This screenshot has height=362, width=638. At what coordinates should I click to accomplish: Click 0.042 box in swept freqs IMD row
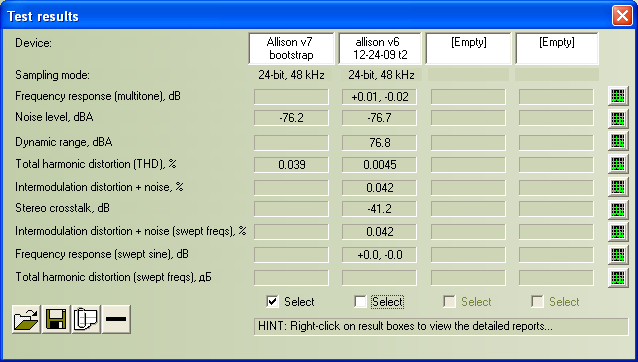point(379,232)
